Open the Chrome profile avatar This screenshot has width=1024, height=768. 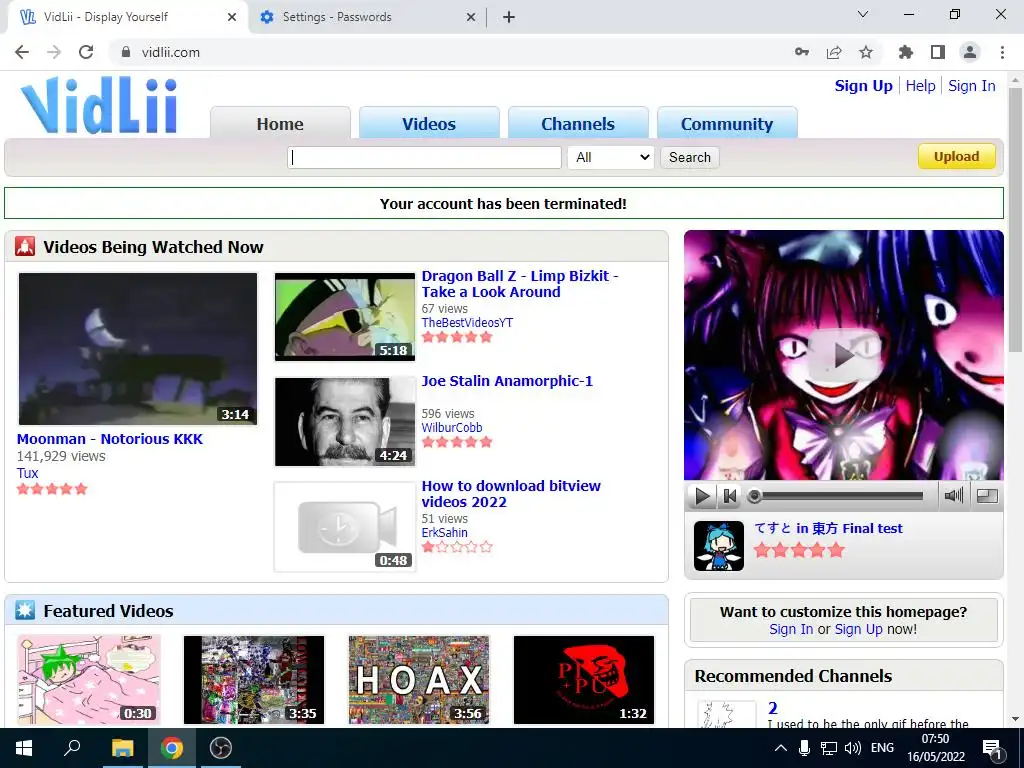coord(970,52)
